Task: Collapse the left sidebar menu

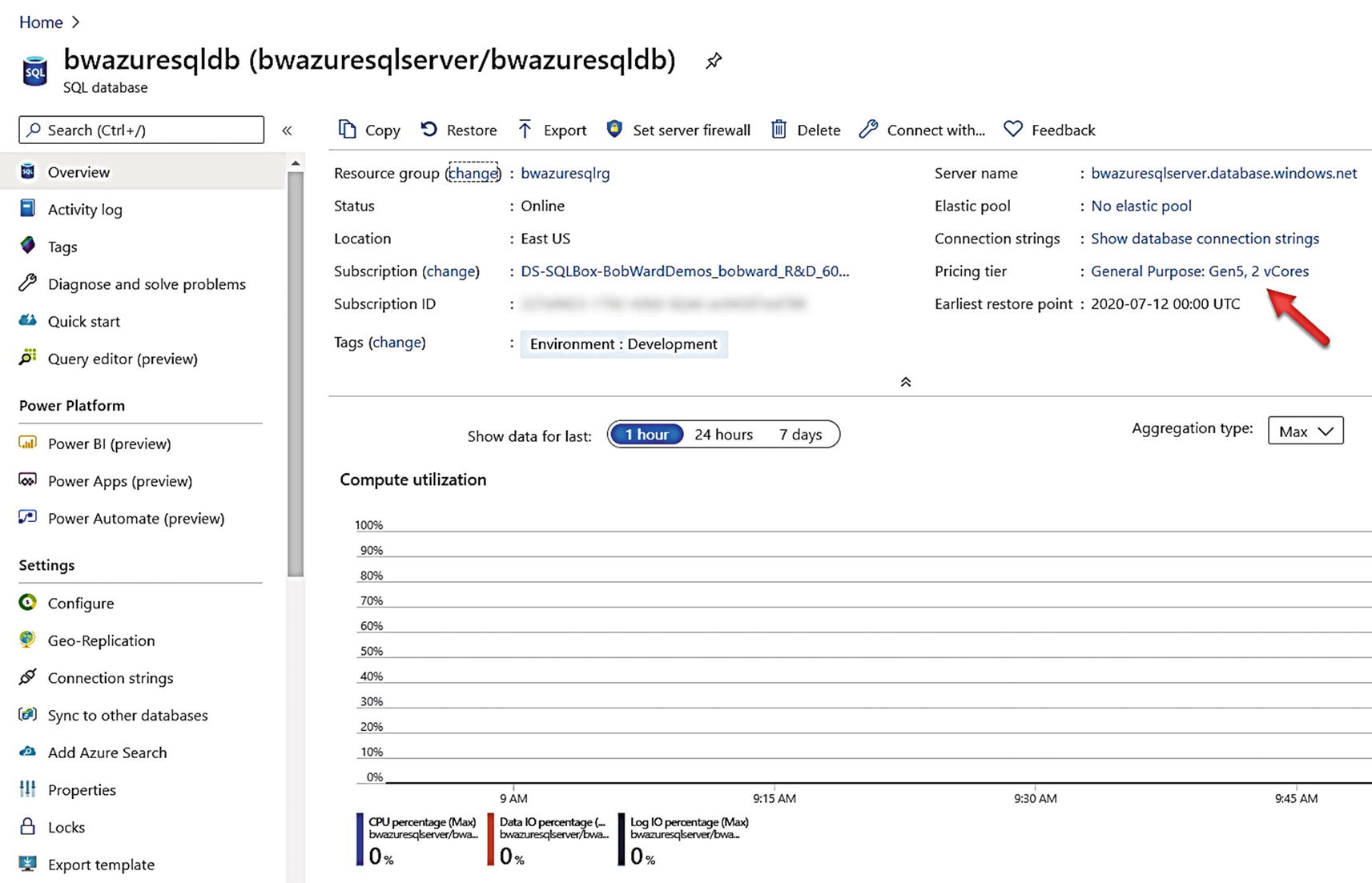Action: tap(287, 130)
